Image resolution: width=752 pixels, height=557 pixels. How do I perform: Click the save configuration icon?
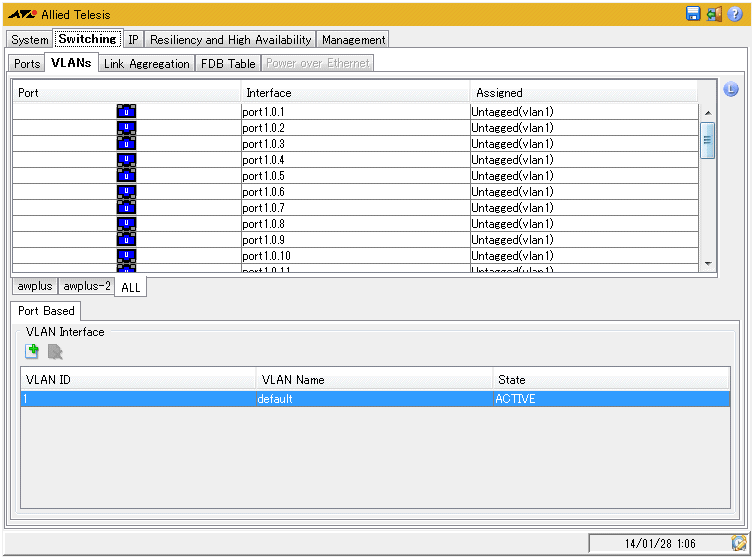coord(693,14)
